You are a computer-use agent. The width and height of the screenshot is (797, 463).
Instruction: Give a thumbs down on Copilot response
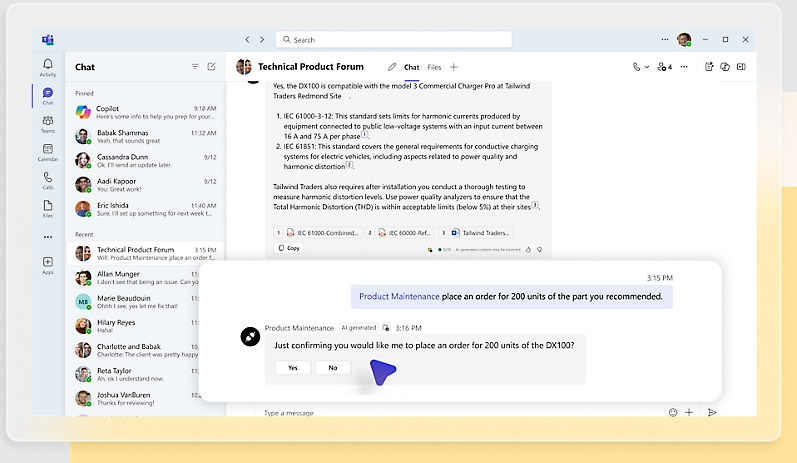pos(540,250)
